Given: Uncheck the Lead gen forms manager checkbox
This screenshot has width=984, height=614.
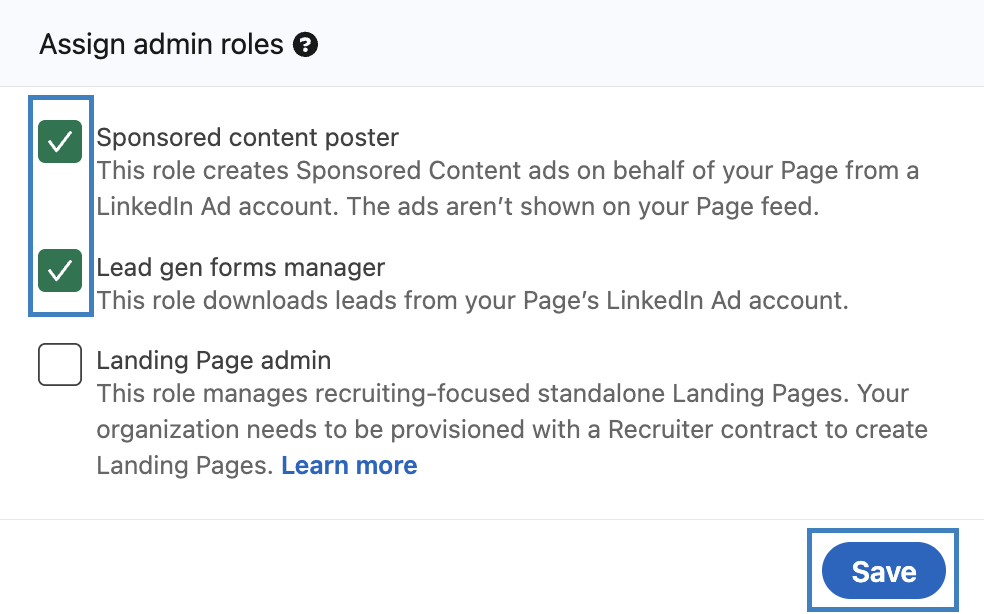Looking at the screenshot, I should [60, 271].
